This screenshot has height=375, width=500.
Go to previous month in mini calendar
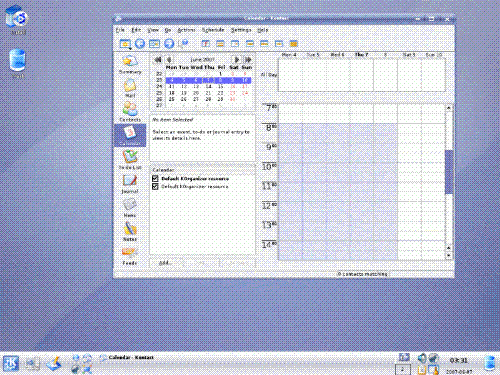coord(169,60)
